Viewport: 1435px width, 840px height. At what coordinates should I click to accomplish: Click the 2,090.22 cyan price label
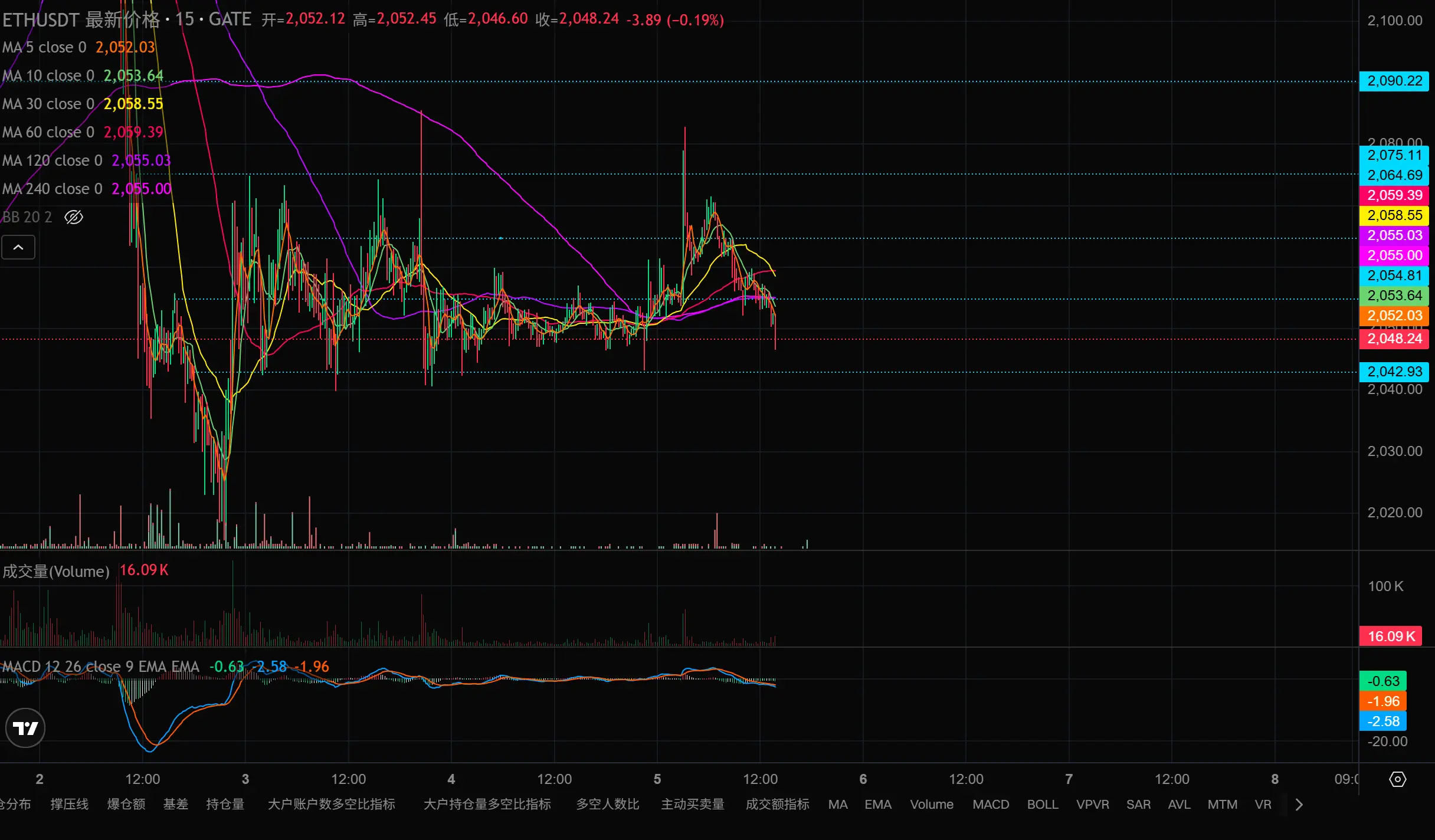tap(1394, 81)
